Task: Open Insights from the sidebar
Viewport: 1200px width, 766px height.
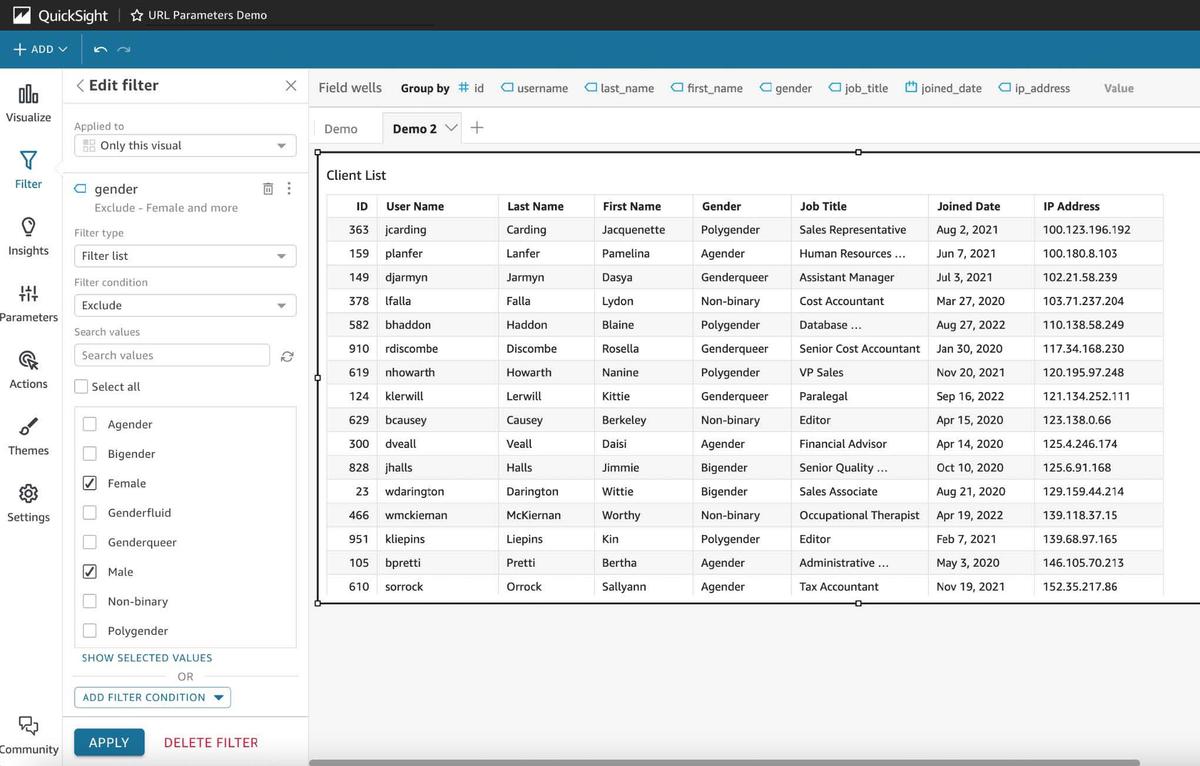Action: click(x=28, y=228)
